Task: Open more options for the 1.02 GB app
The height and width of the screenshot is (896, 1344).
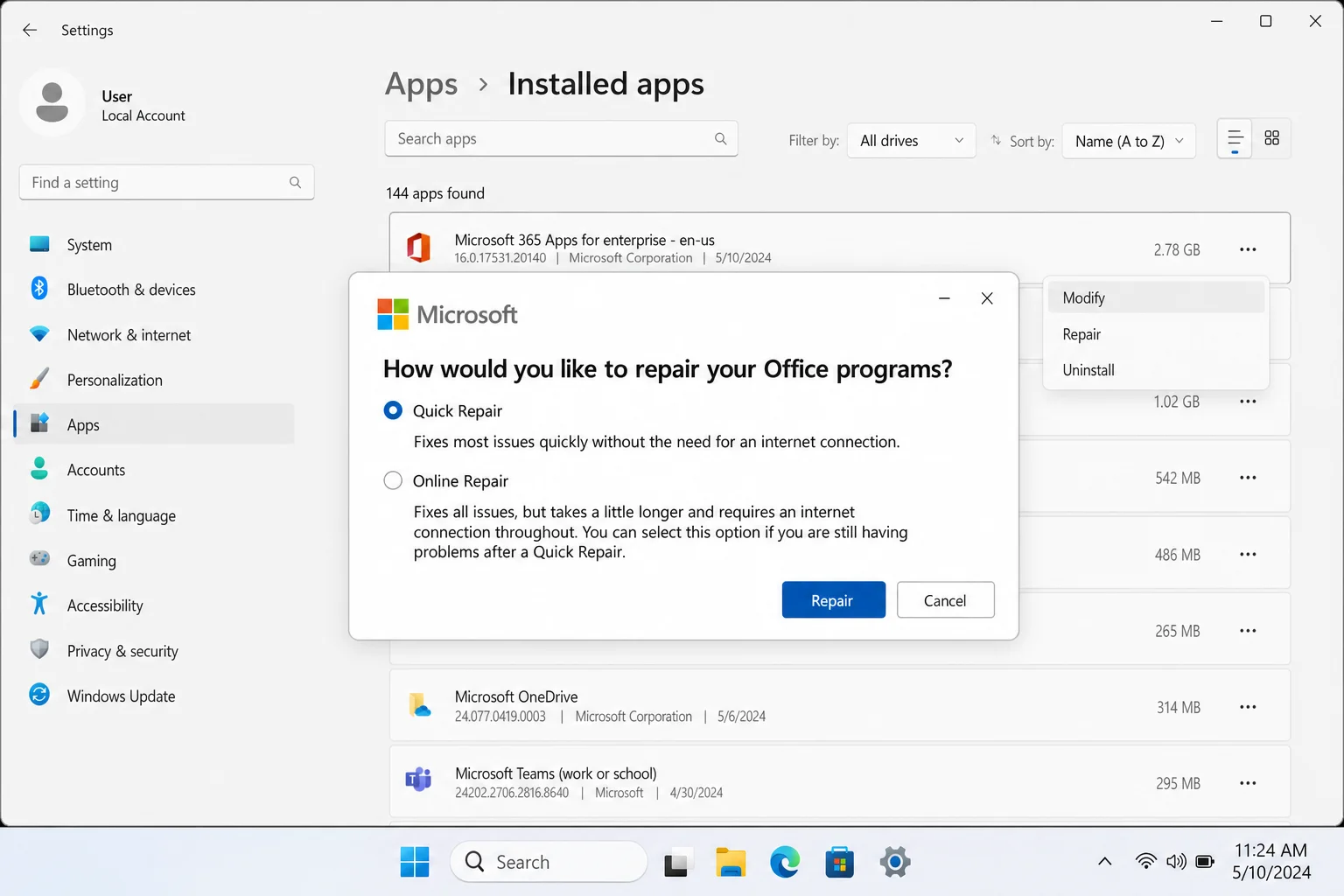Action: point(1248,402)
